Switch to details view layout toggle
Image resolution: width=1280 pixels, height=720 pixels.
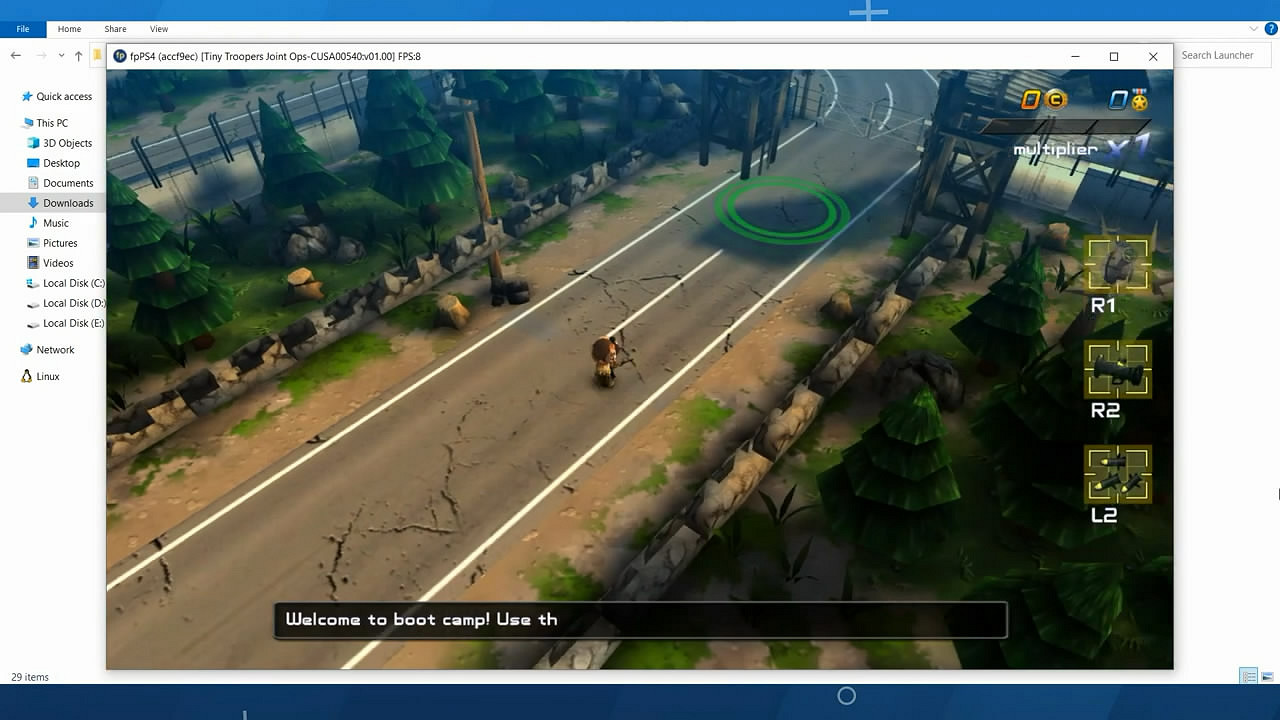[1249, 677]
